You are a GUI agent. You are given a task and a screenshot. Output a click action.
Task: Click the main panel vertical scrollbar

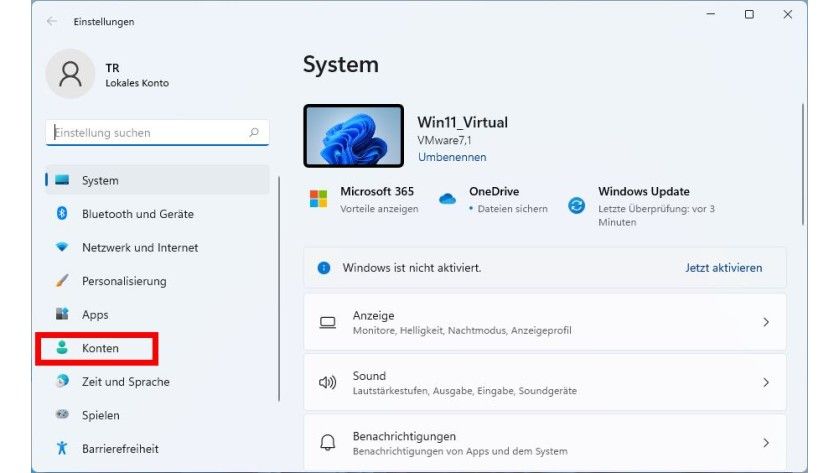(x=802, y=164)
